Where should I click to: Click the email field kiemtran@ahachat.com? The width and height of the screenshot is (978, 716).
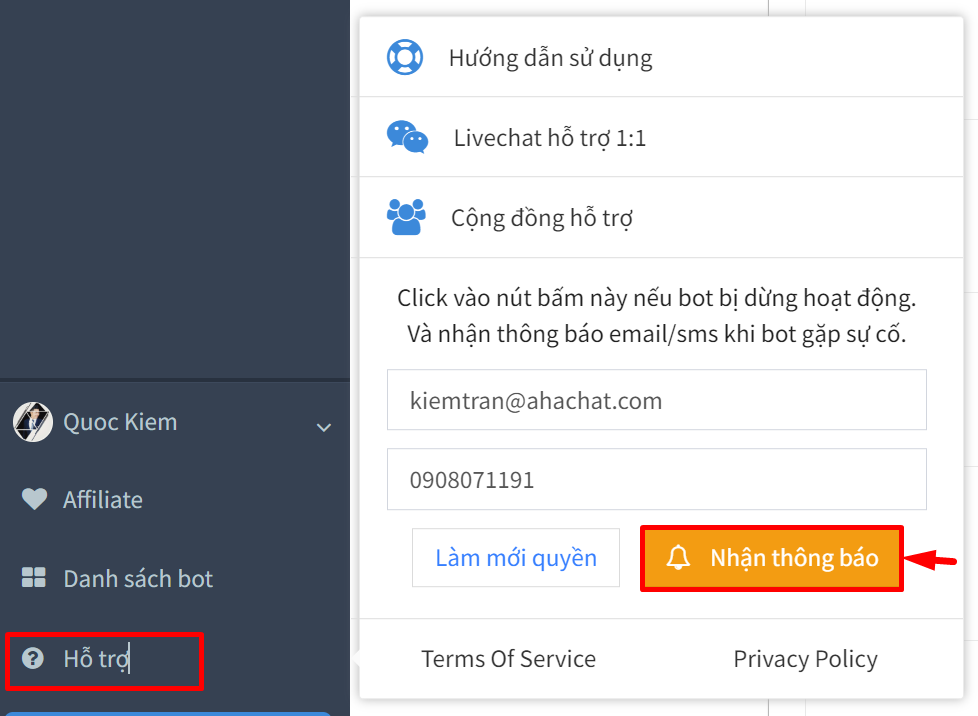click(657, 400)
